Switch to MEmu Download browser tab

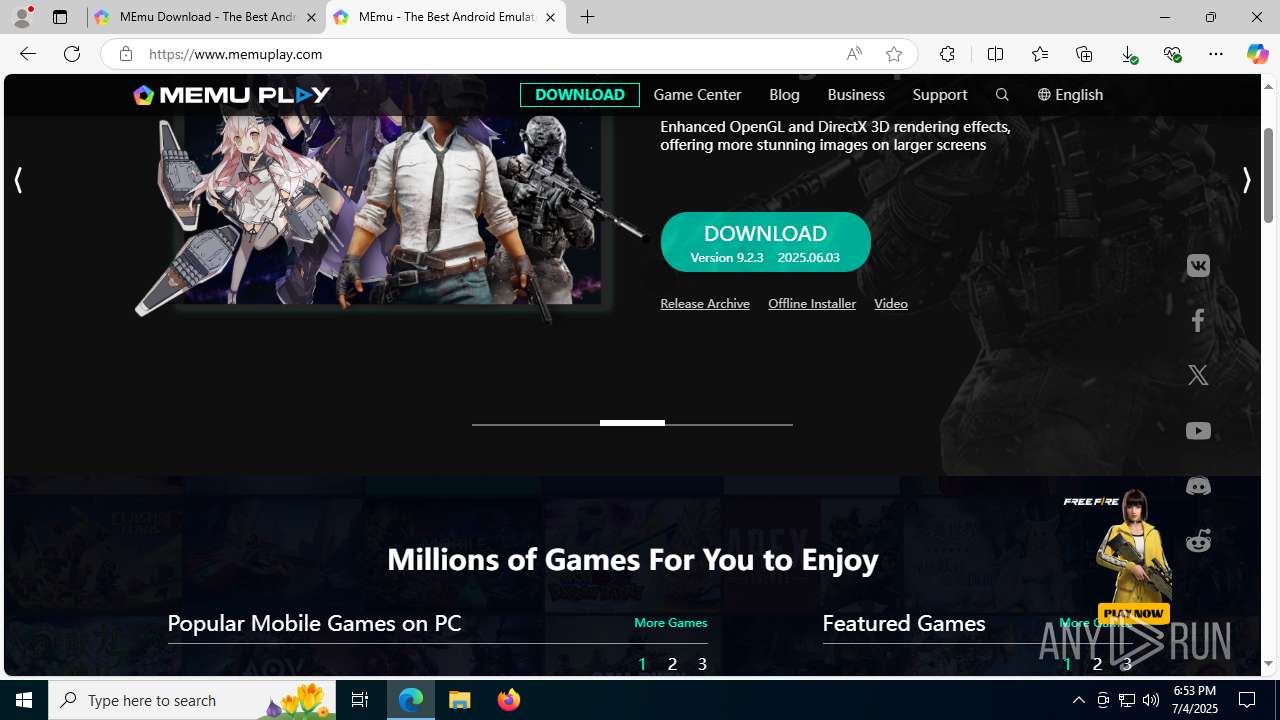click(x=207, y=17)
